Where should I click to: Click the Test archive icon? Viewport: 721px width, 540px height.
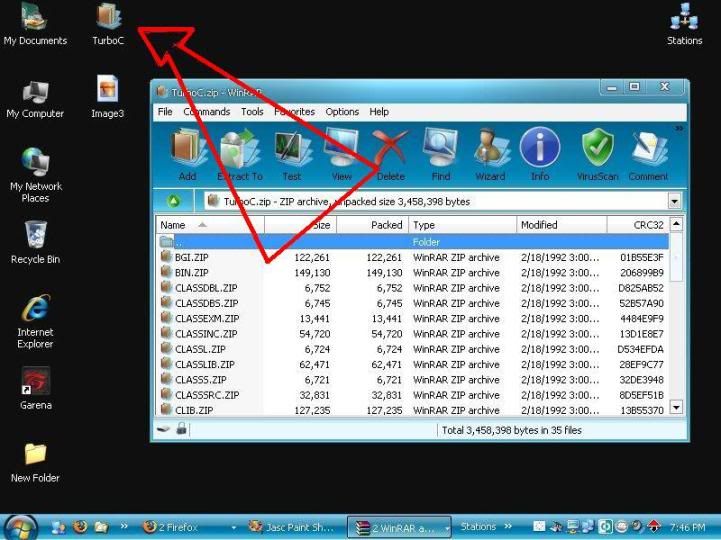pyautogui.click(x=292, y=154)
